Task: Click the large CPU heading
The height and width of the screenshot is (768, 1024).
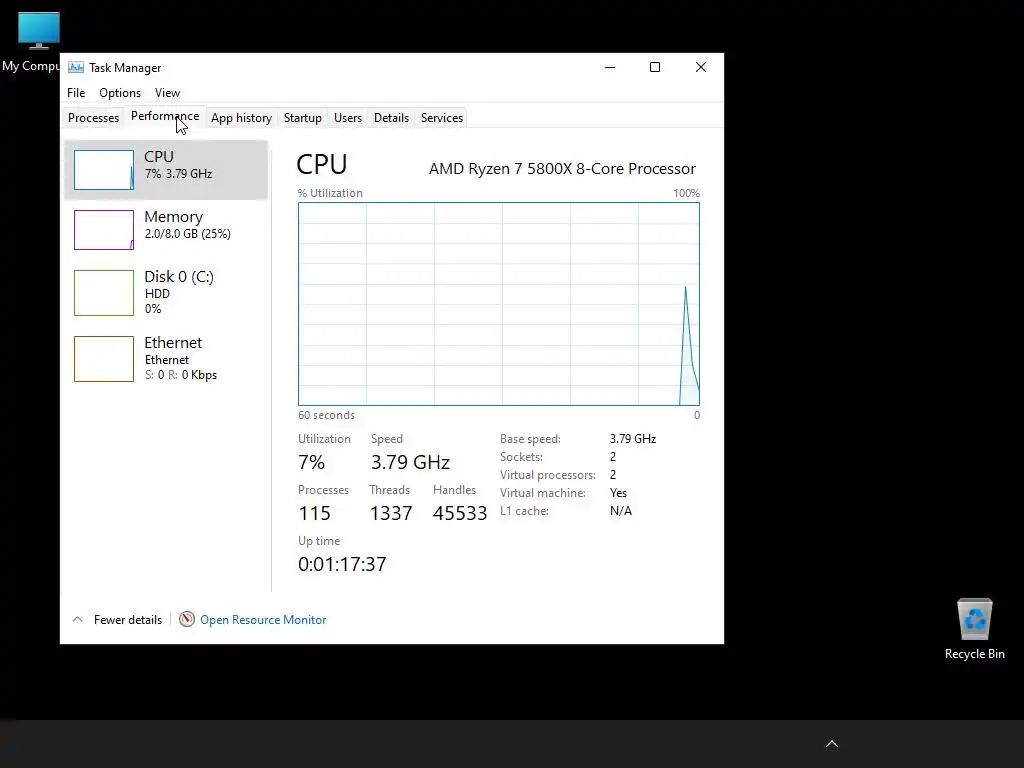Action: point(322,164)
